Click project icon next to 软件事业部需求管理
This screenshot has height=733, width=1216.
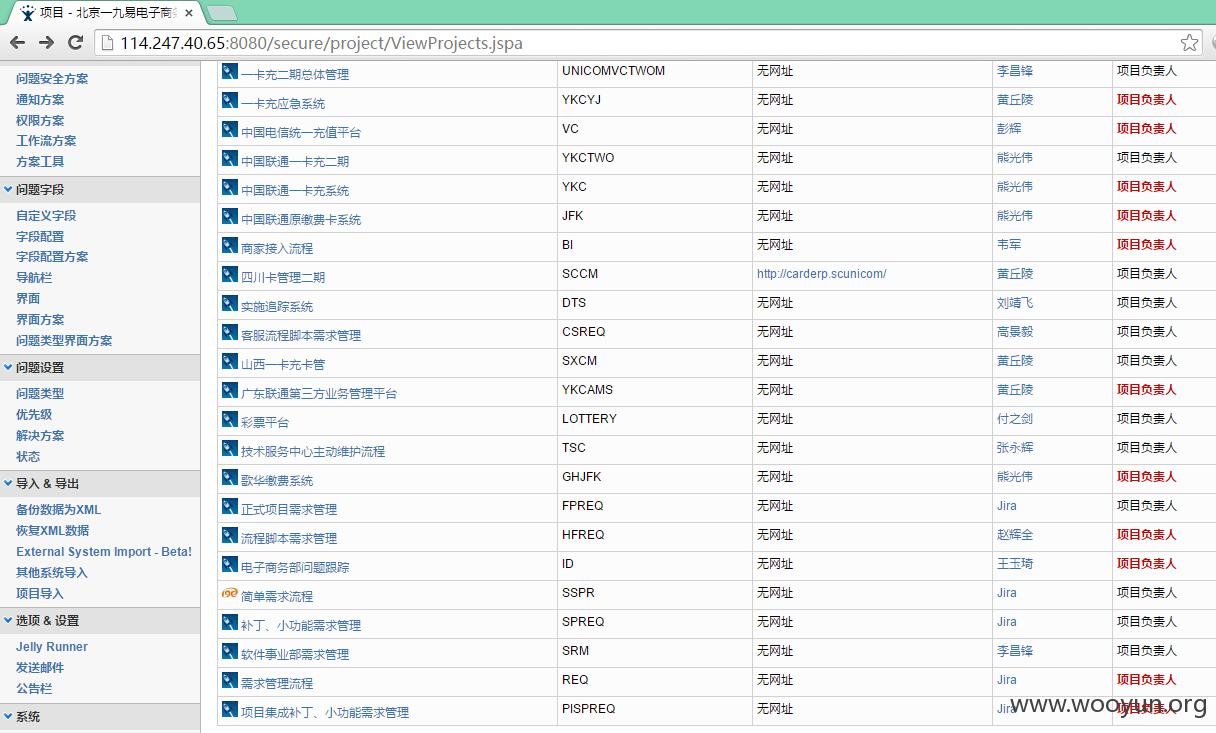tap(229, 652)
